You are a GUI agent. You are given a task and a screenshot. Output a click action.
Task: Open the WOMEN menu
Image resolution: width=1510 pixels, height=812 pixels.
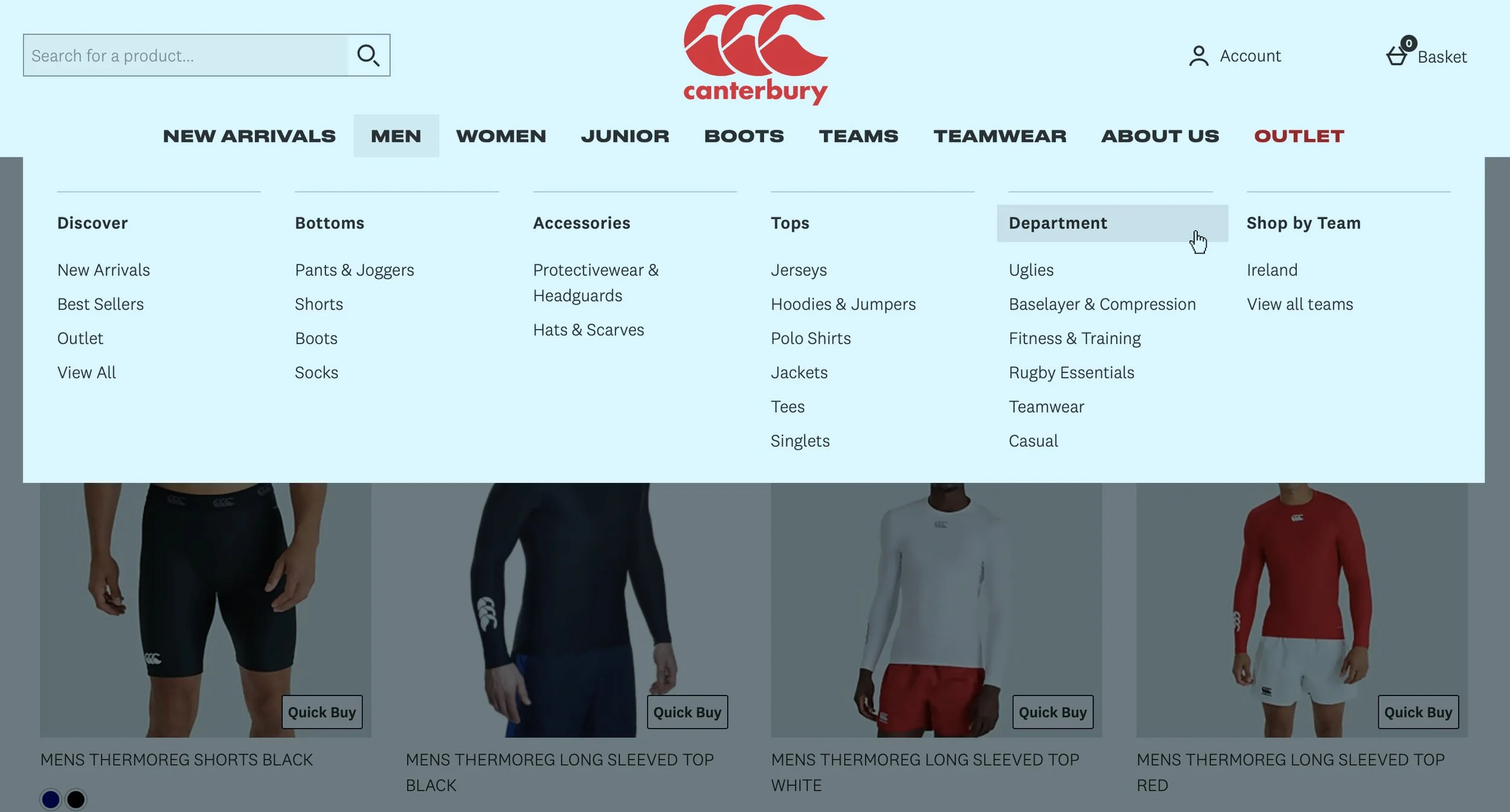[501, 136]
